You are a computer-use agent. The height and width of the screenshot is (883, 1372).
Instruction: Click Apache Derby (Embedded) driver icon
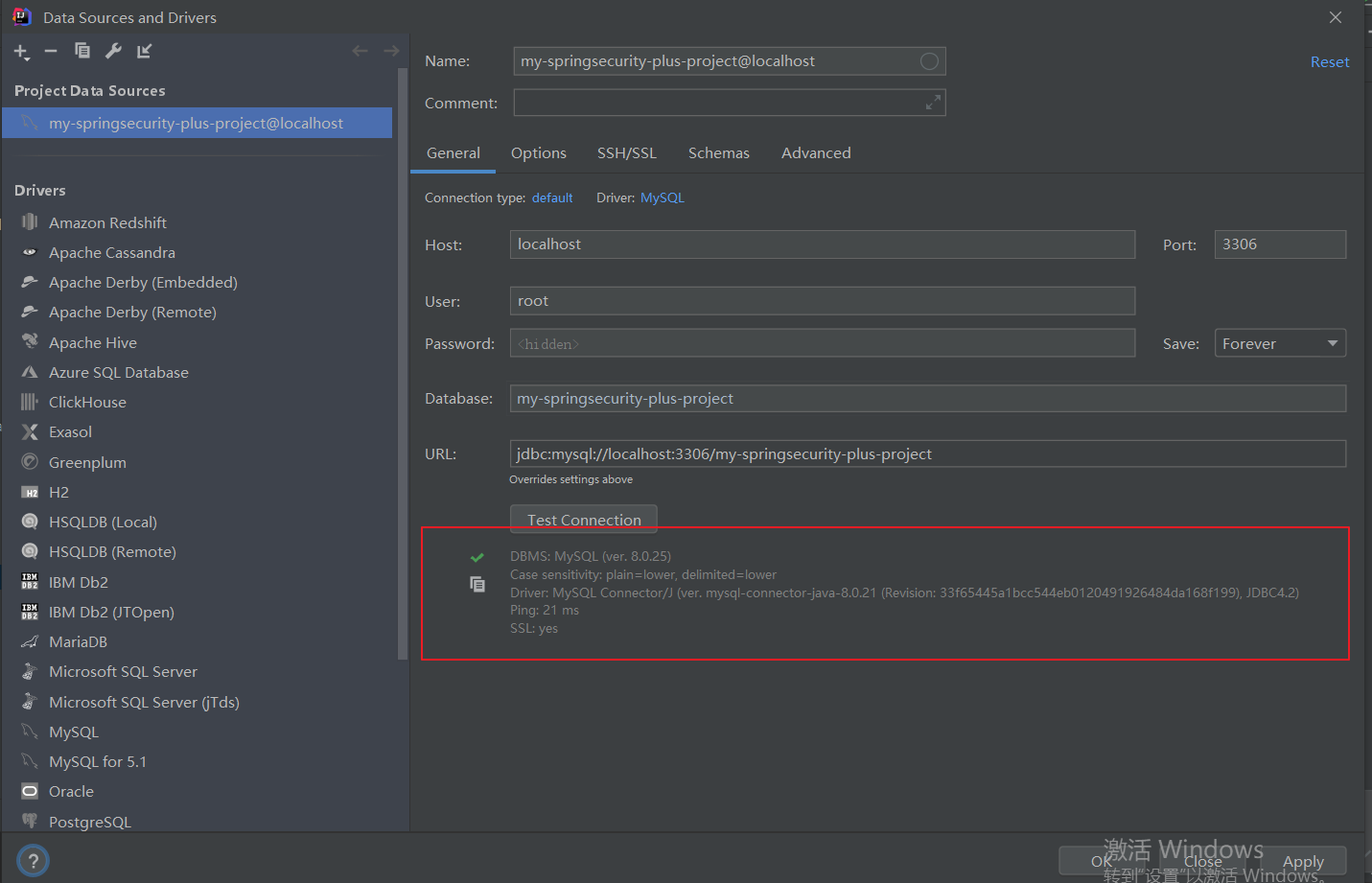30,282
